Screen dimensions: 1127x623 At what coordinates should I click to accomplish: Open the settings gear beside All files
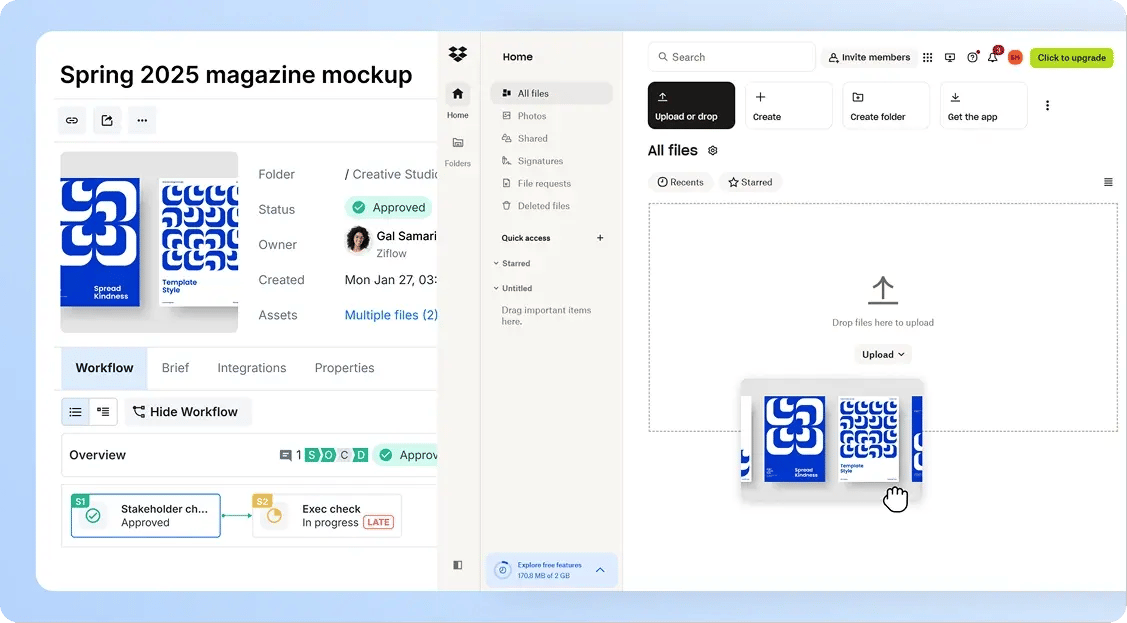[x=712, y=150]
